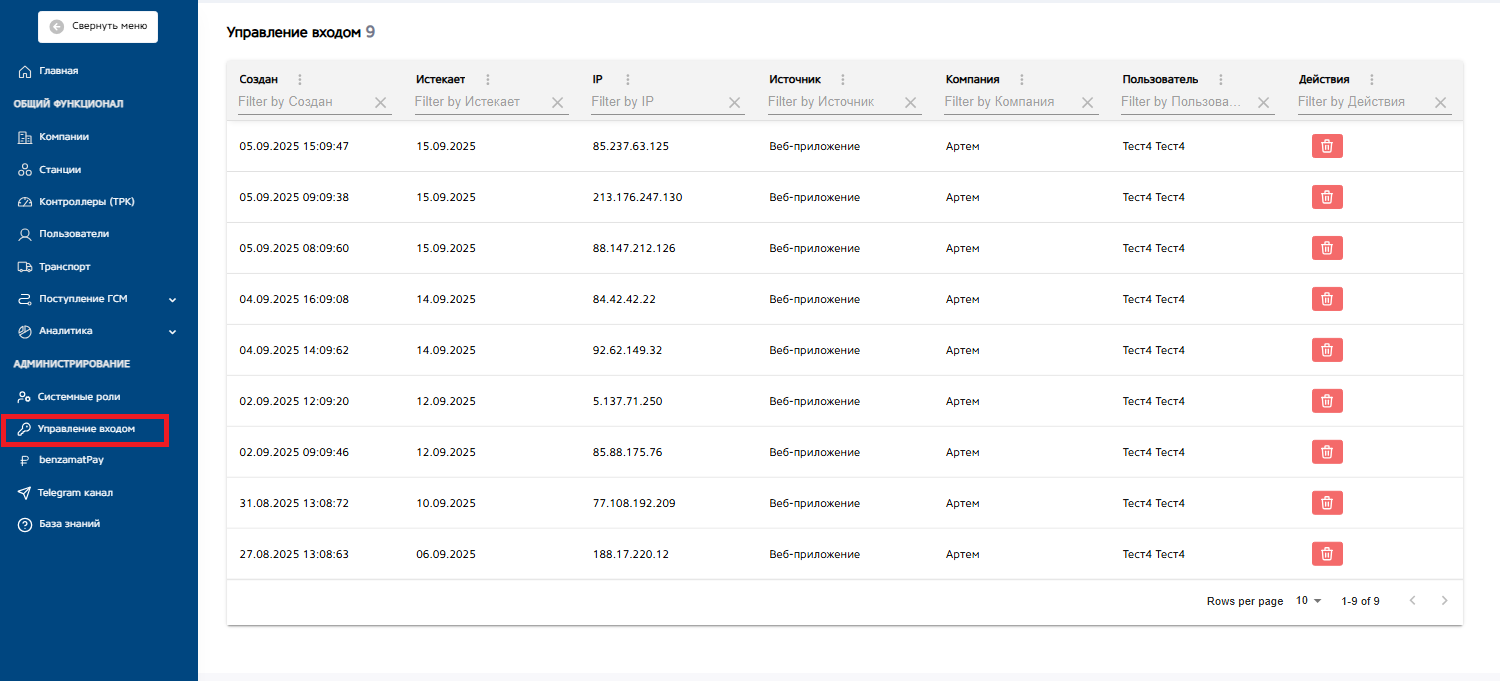
Task: Collapse the sidebar with Свернуть меню
Action: click(x=98, y=27)
